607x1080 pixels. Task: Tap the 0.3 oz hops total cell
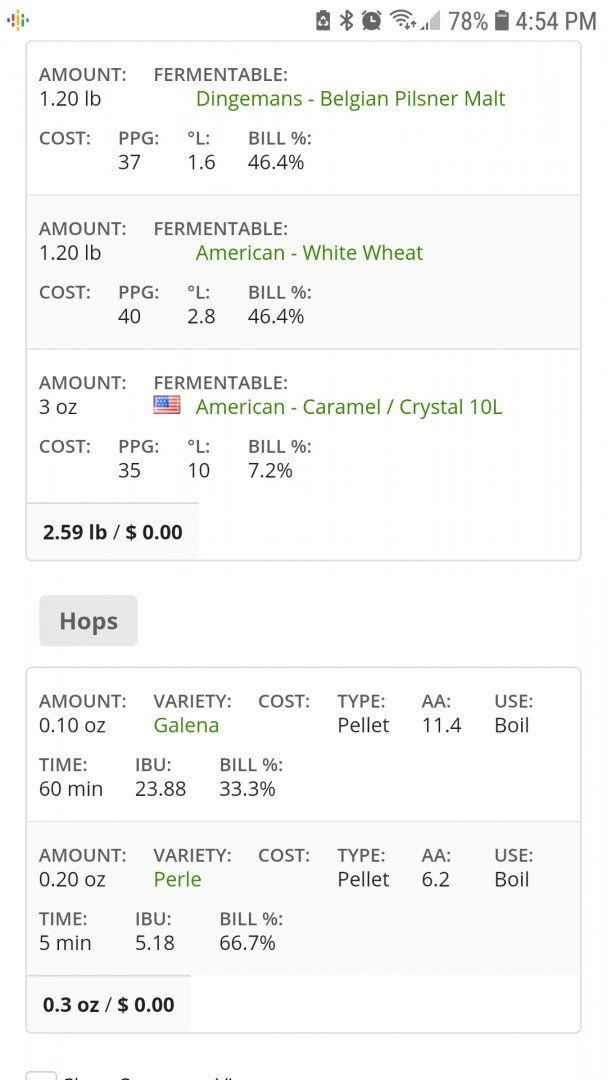(x=108, y=1004)
